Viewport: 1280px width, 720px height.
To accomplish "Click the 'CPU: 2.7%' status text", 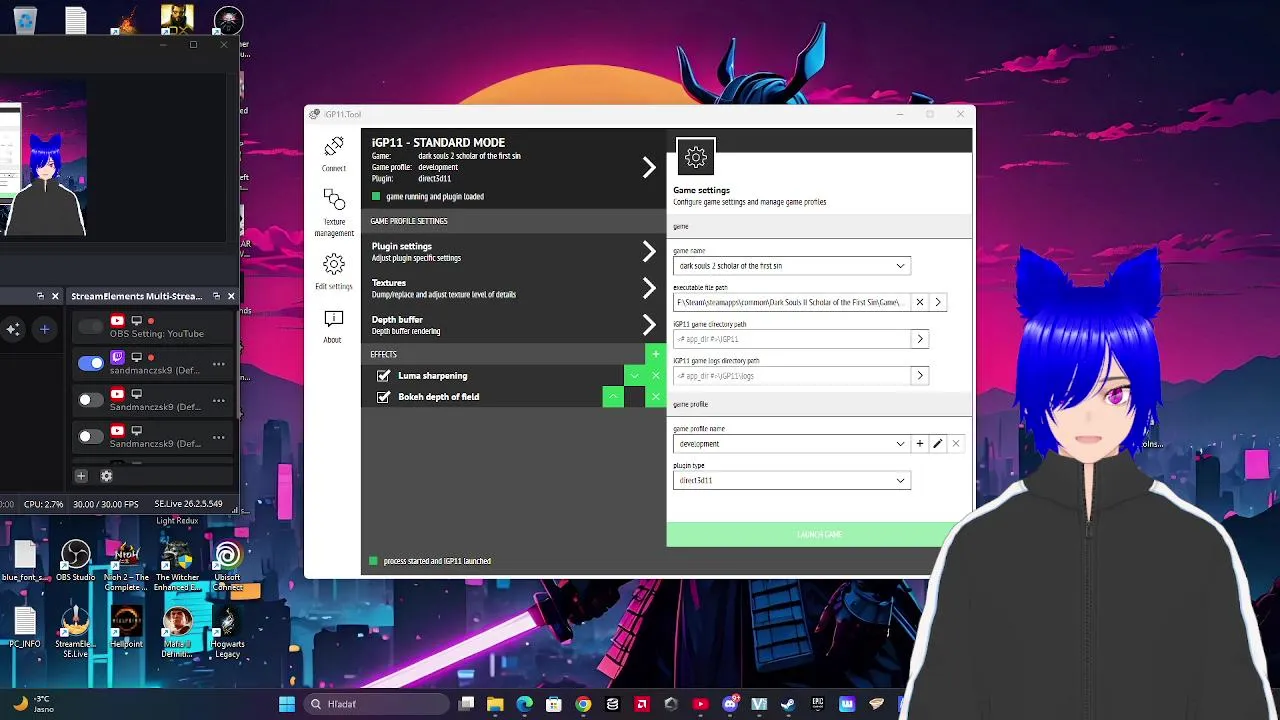I will [x=44, y=504].
